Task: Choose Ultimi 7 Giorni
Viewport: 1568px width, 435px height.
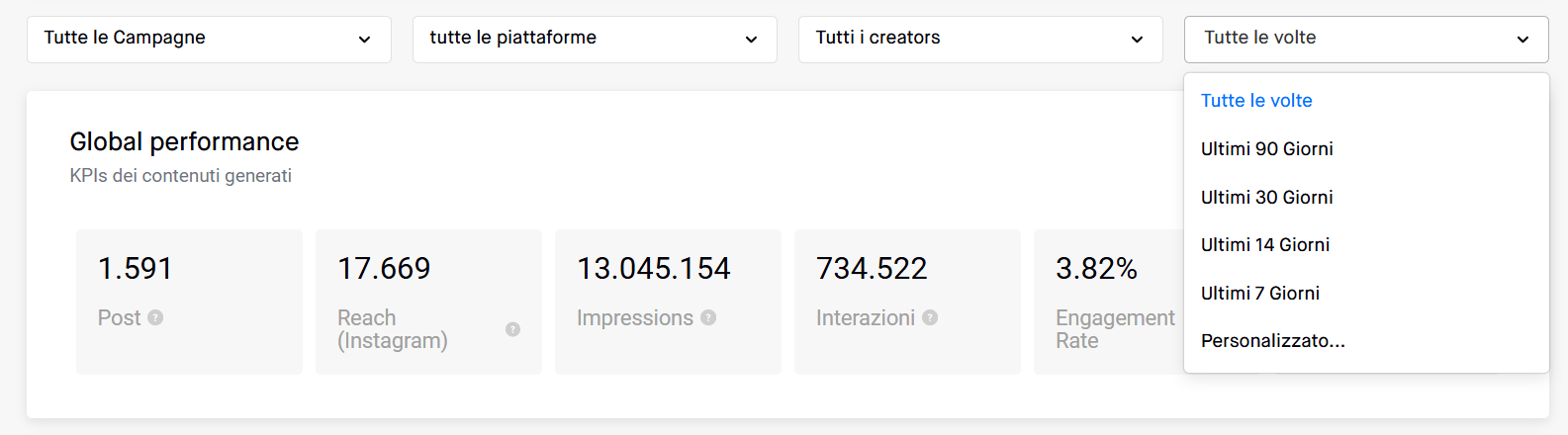Action: [1259, 294]
